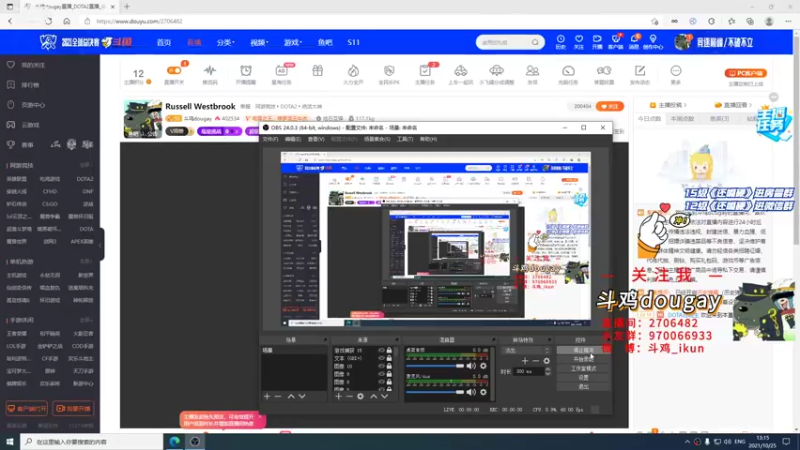Open OBS 场景集合(S) menu
The height and width of the screenshot is (450, 800).
point(377,139)
